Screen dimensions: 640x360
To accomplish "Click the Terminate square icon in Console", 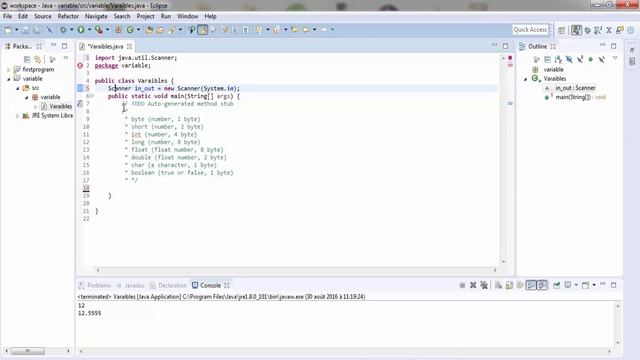I will tap(462, 285).
